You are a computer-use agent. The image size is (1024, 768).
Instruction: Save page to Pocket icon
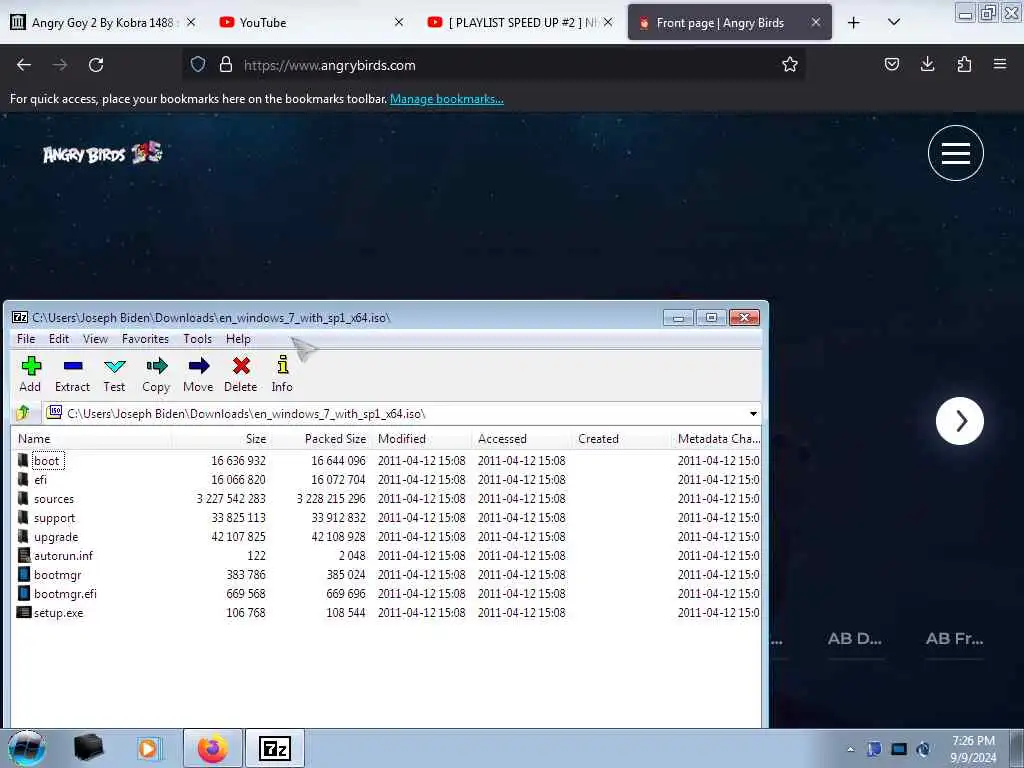coord(891,64)
